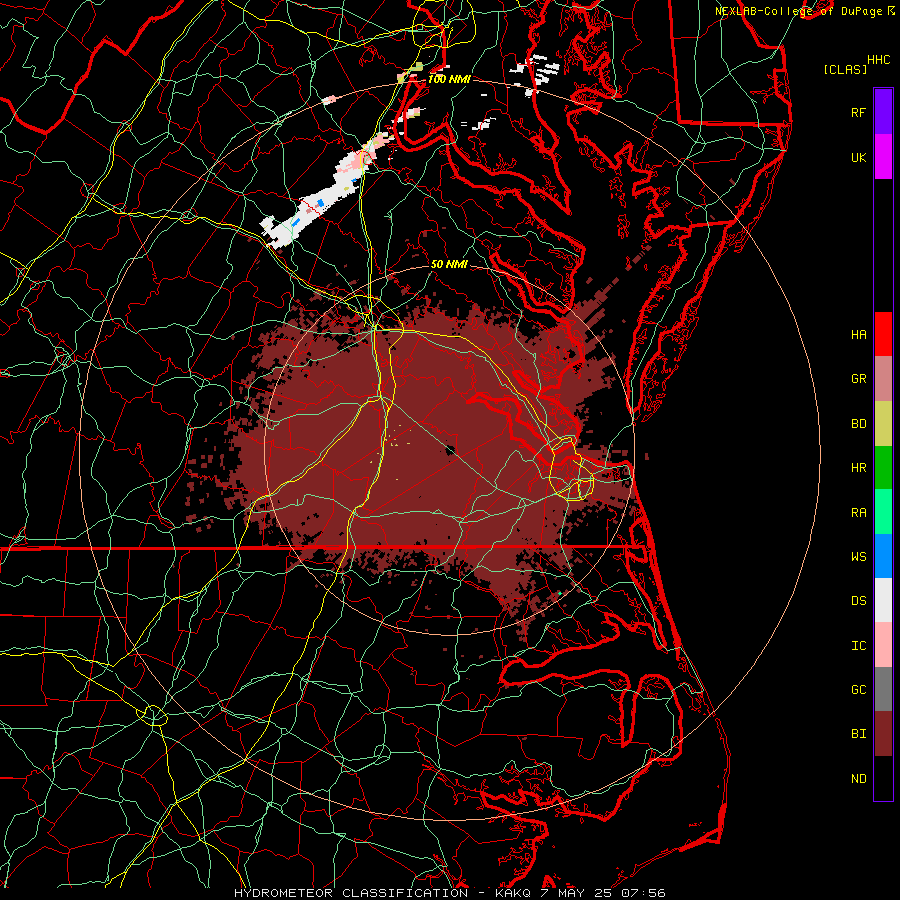Select the GR dusty pink legend swatch
Screen dimensions: 900x900
(883, 379)
